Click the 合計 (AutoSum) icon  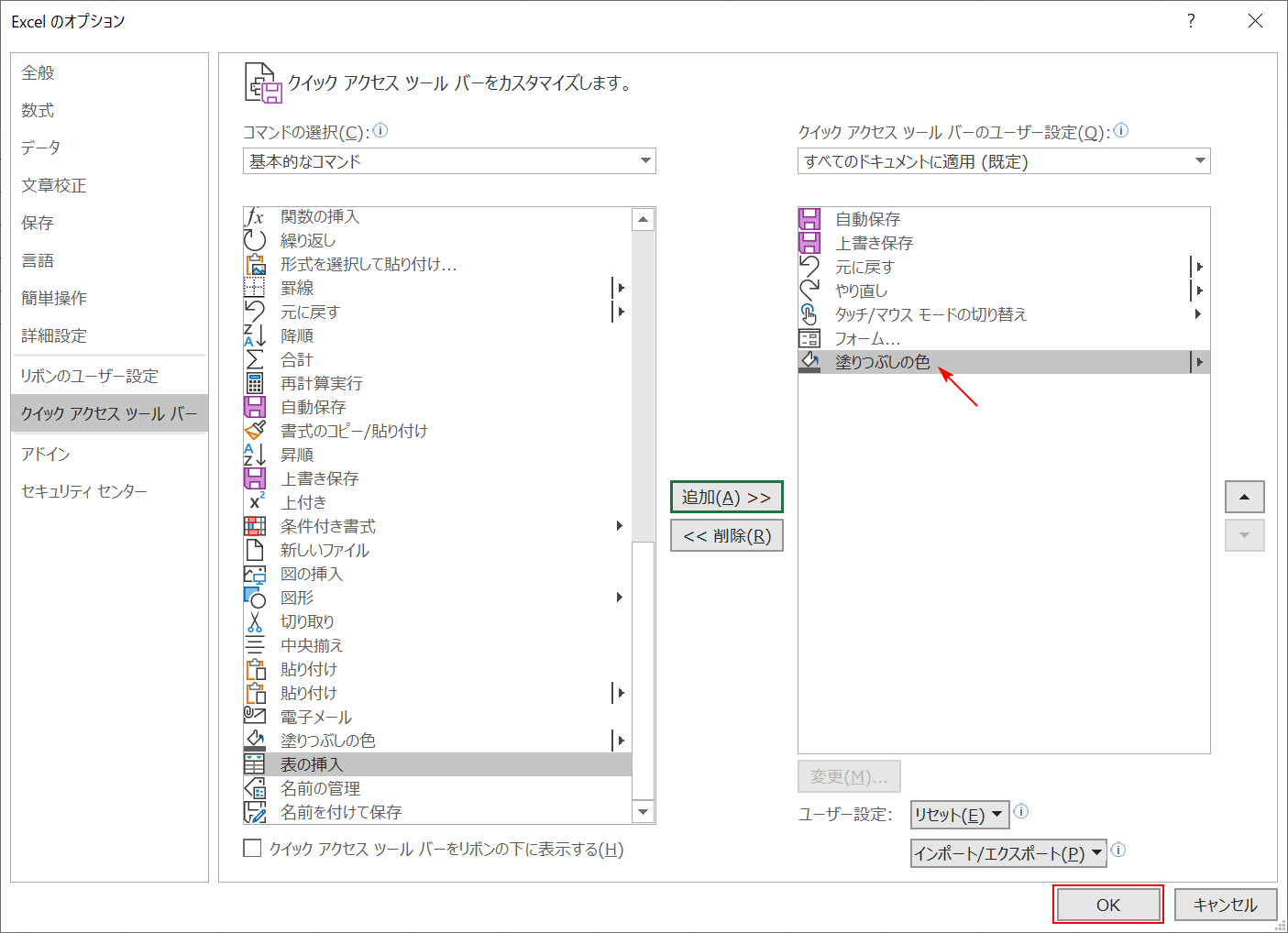[x=255, y=358]
